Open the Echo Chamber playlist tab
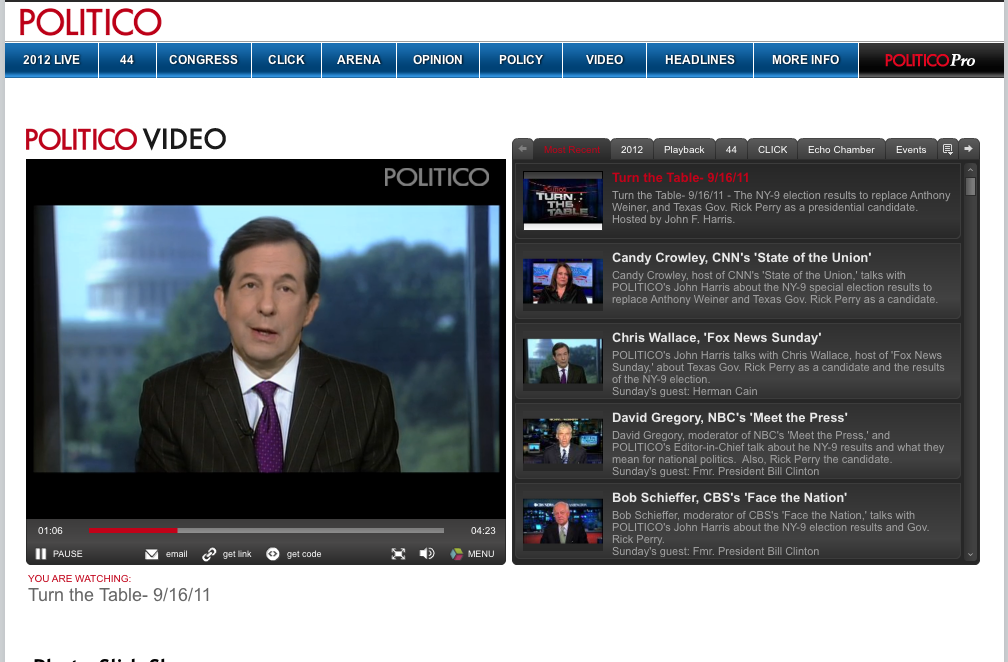The image size is (1008, 662). coord(841,150)
